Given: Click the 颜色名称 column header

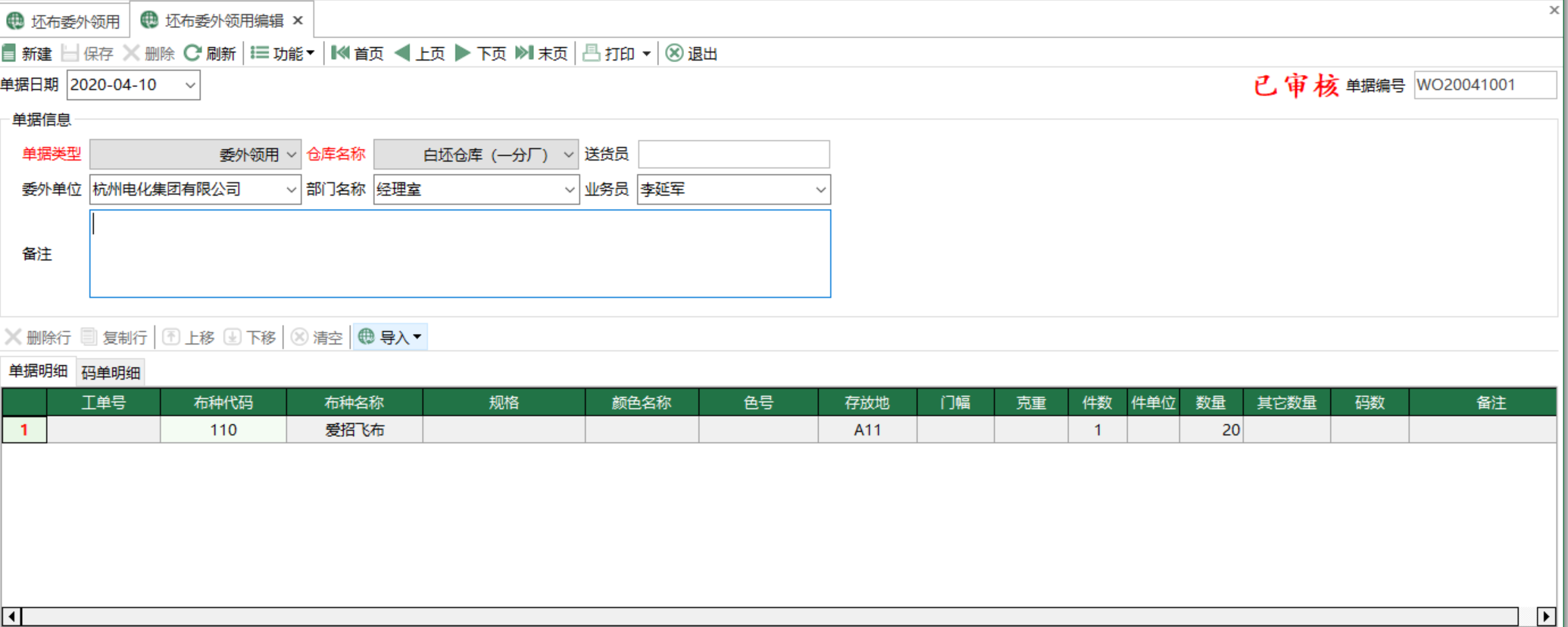Looking at the screenshot, I should click(x=642, y=402).
